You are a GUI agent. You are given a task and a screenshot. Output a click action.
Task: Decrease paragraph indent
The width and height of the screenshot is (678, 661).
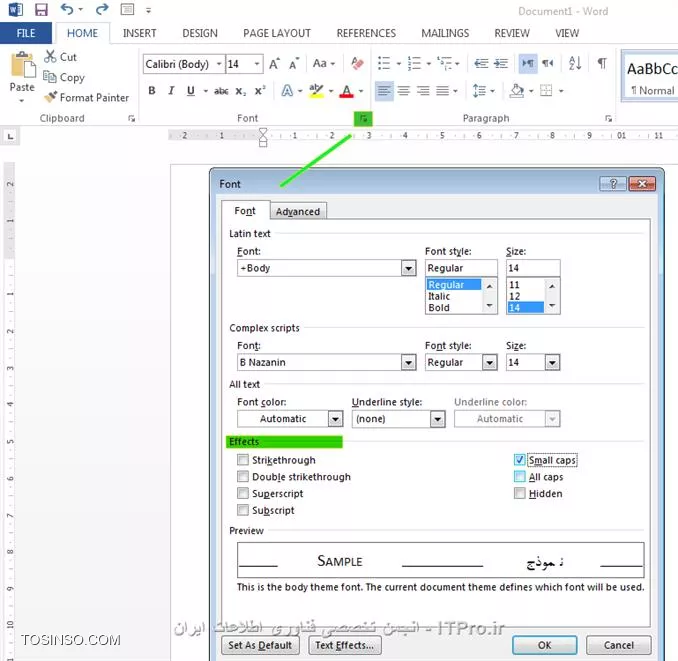coord(481,64)
